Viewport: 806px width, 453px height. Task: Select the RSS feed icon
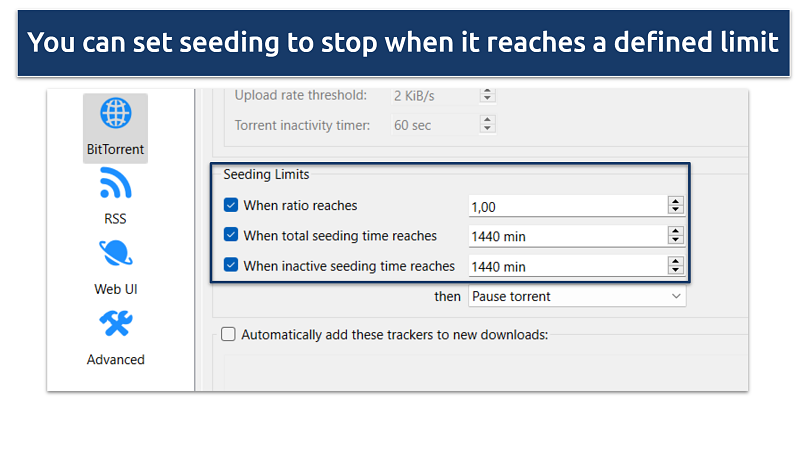click(115, 184)
